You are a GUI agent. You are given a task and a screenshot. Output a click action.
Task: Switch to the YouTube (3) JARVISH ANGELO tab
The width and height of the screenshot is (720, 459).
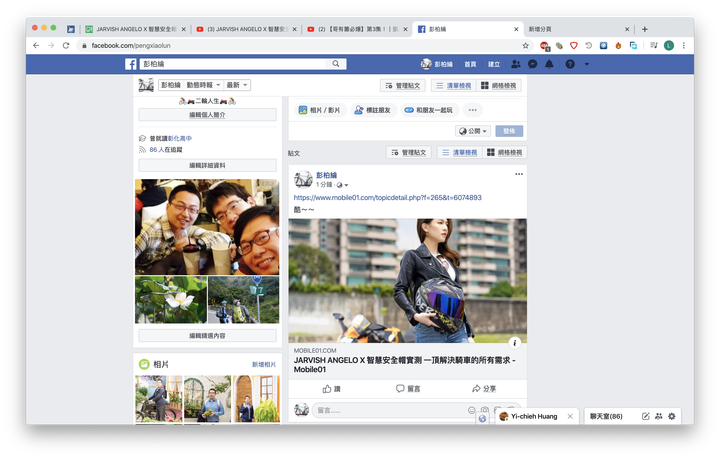tap(246, 29)
